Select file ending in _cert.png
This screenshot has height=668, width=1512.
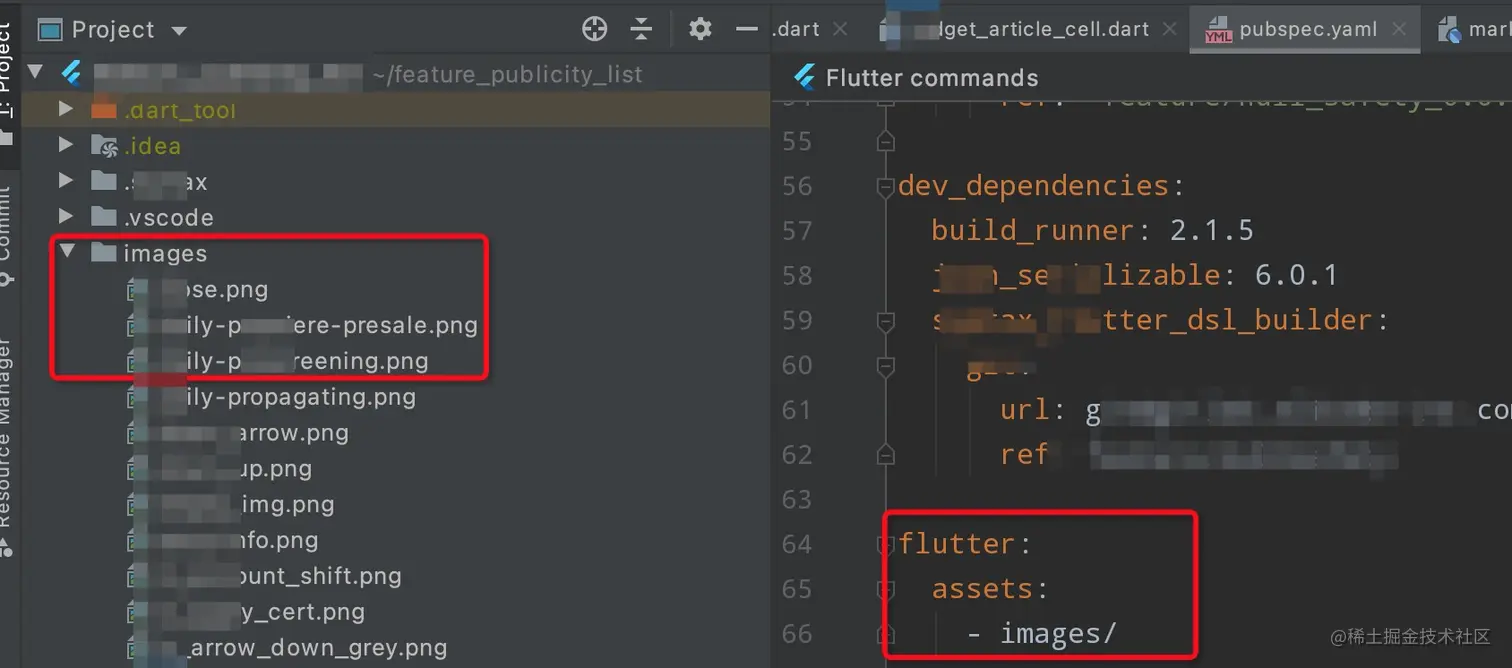246,613
